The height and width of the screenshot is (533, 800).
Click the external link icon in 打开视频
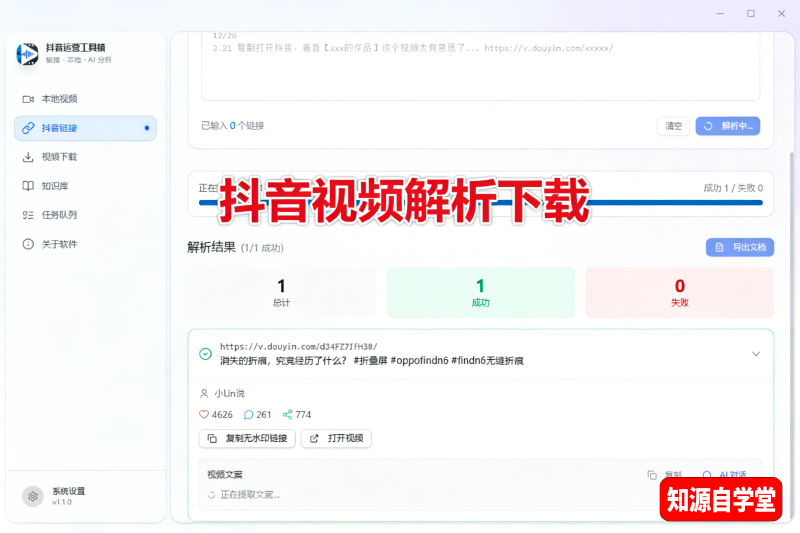click(314, 439)
